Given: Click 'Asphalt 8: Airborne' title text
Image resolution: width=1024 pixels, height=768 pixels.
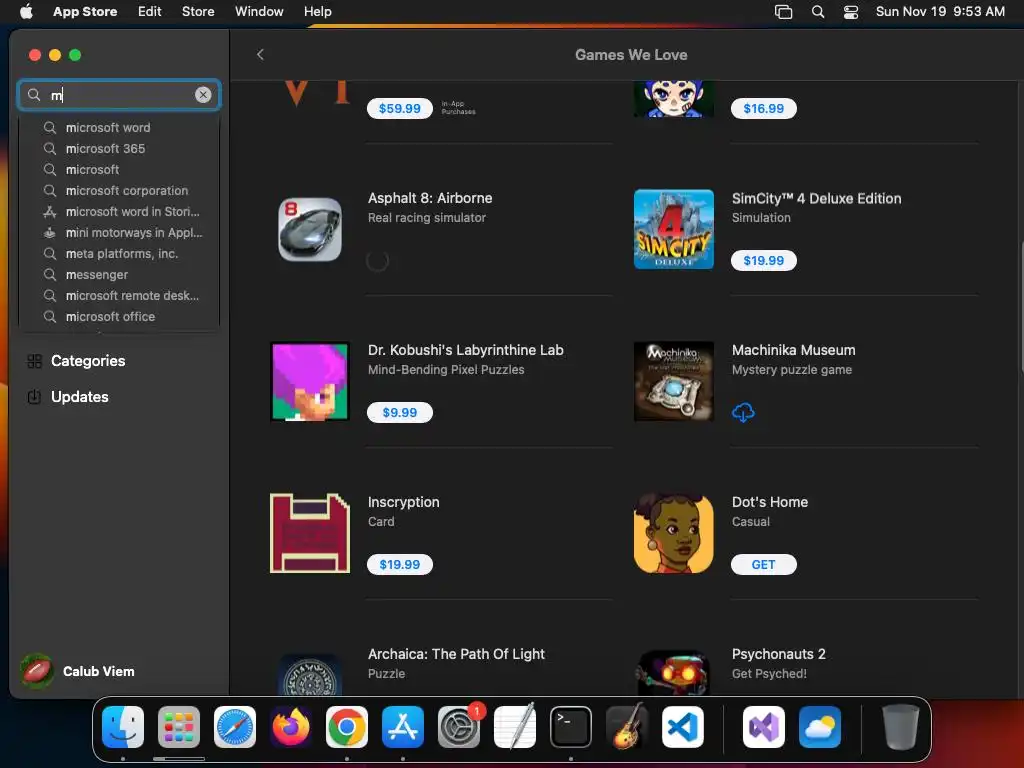Looking at the screenshot, I should (x=430, y=198).
